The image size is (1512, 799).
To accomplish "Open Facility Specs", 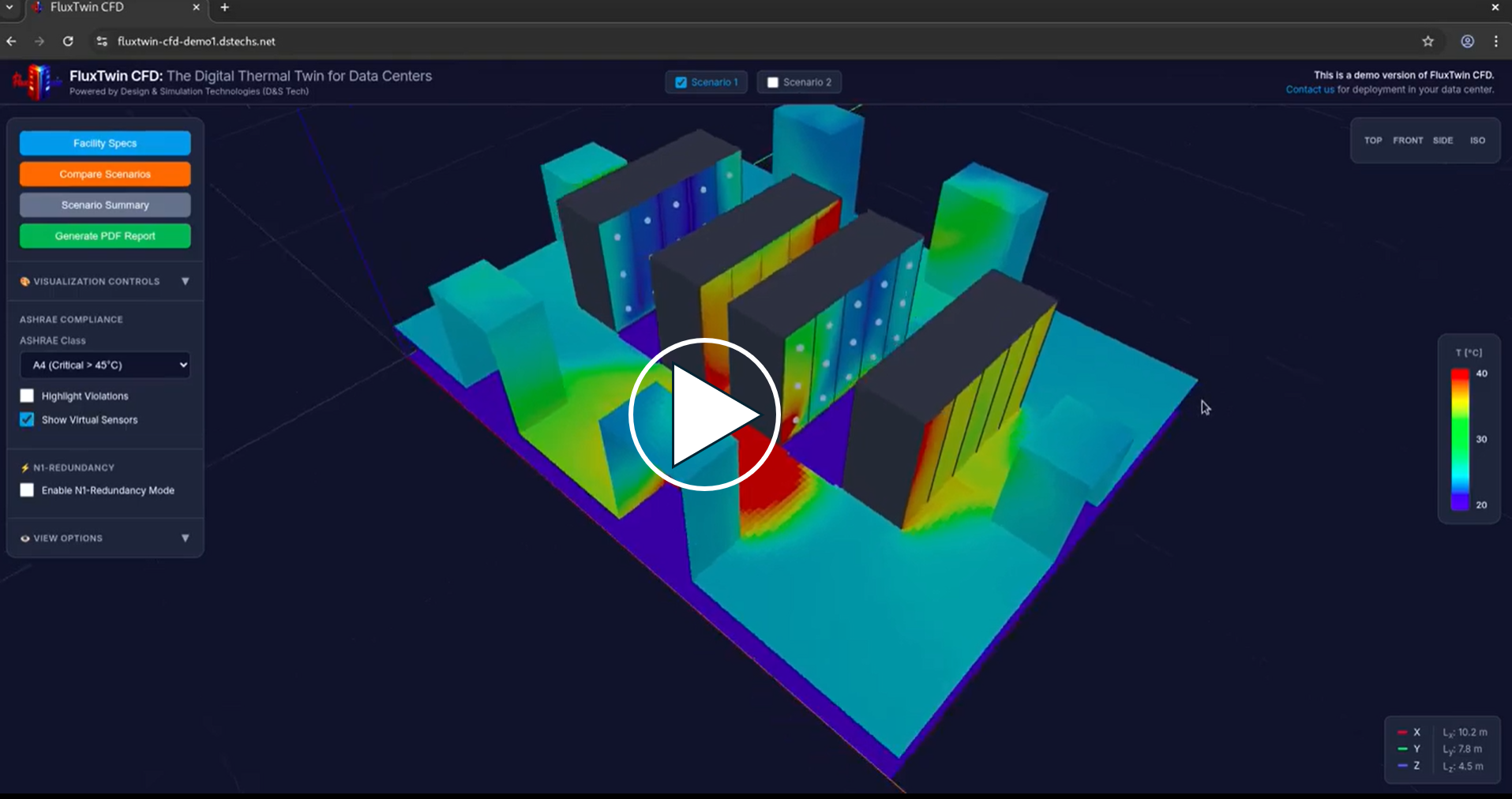I will 105,143.
